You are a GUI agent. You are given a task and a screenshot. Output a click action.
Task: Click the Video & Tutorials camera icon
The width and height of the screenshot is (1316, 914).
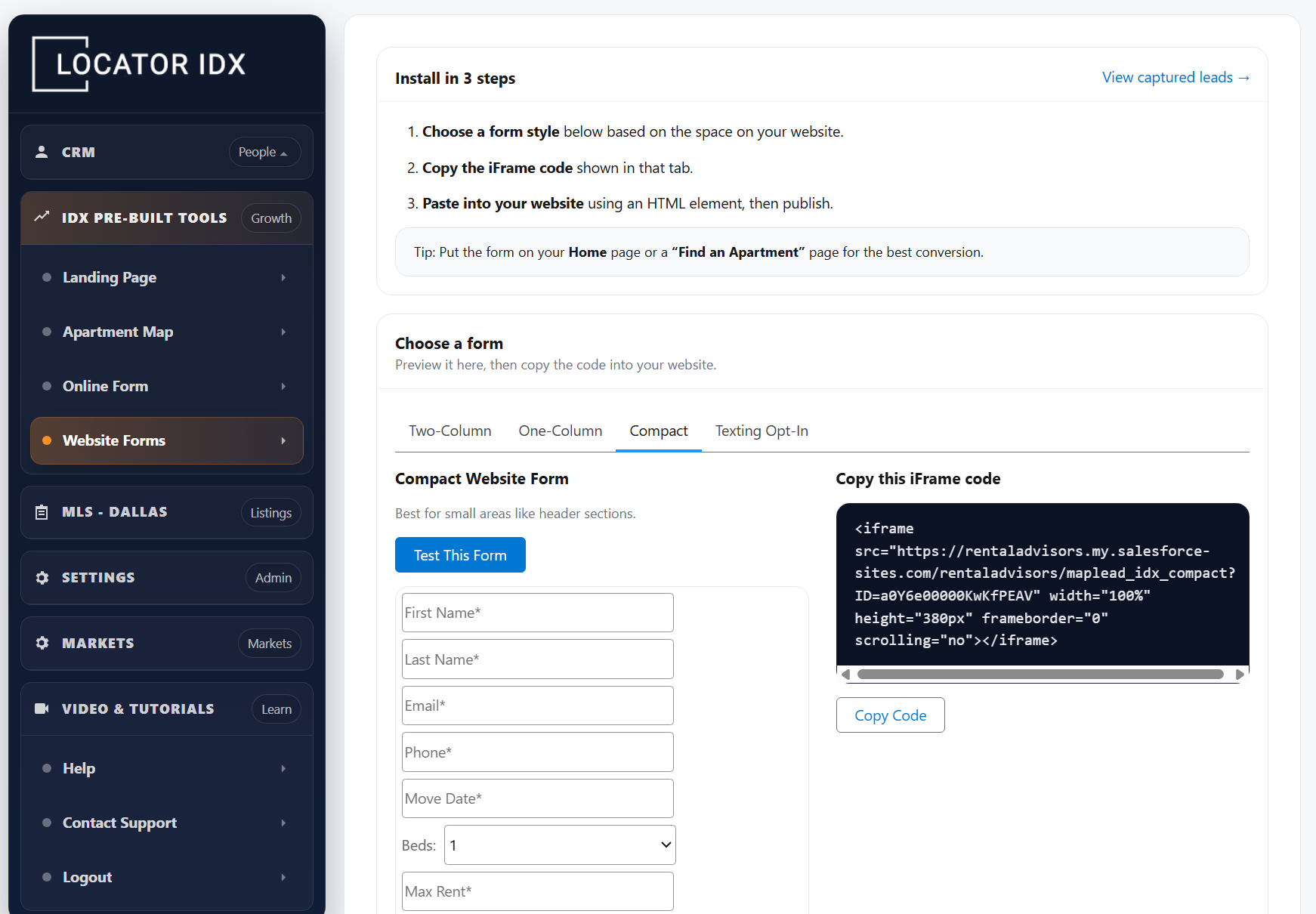click(x=42, y=709)
